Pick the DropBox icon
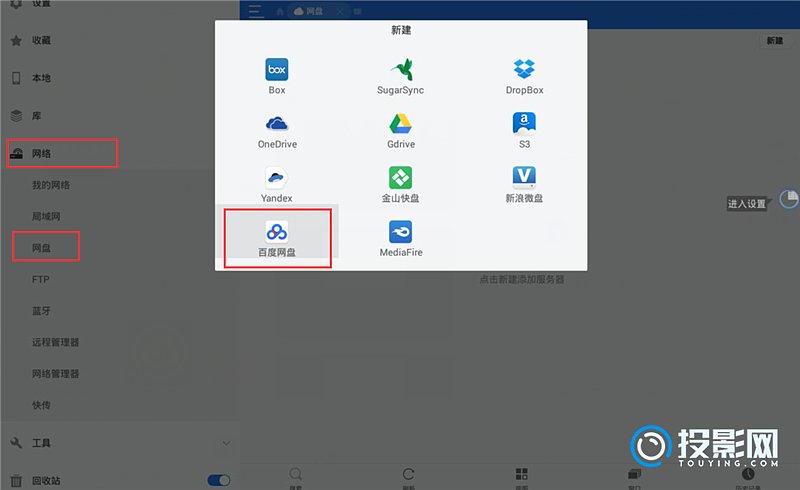 click(524, 69)
